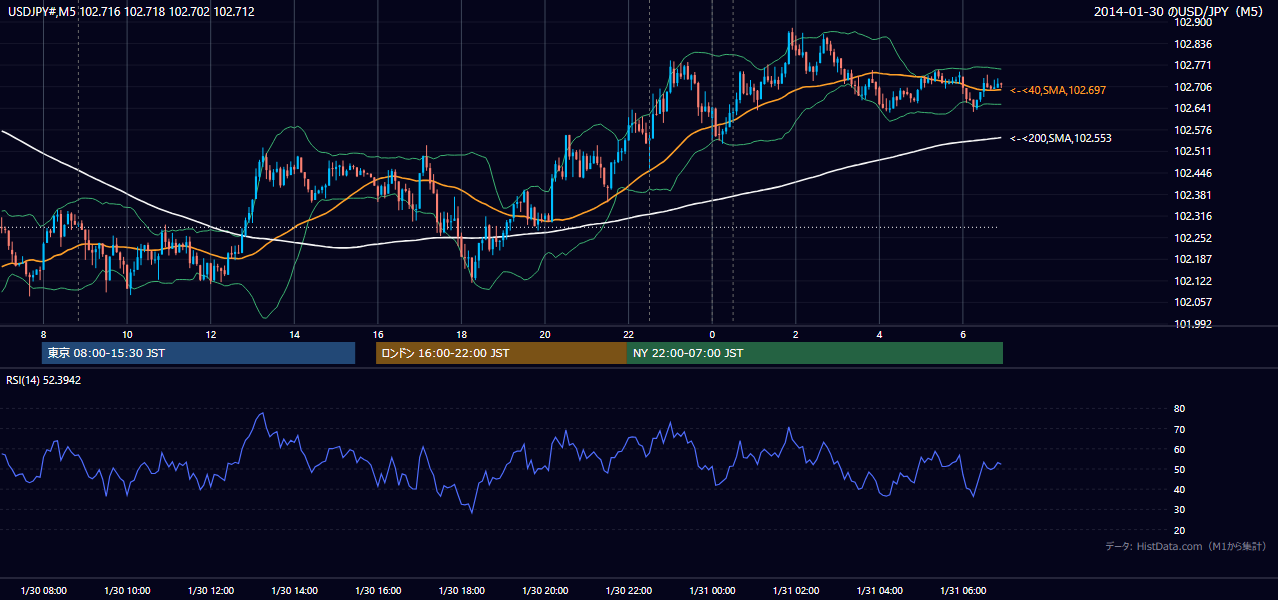Click the 1/30 22:00 bottom time label

[x=628, y=590]
